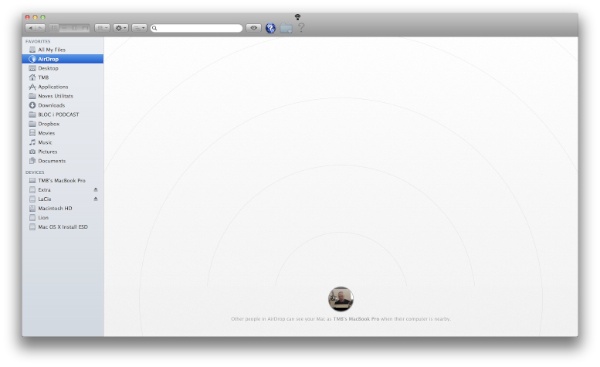Go forward using the toolbar forward arrow
The width and height of the screenshot is (600, 367).
(x=40, y=28)
